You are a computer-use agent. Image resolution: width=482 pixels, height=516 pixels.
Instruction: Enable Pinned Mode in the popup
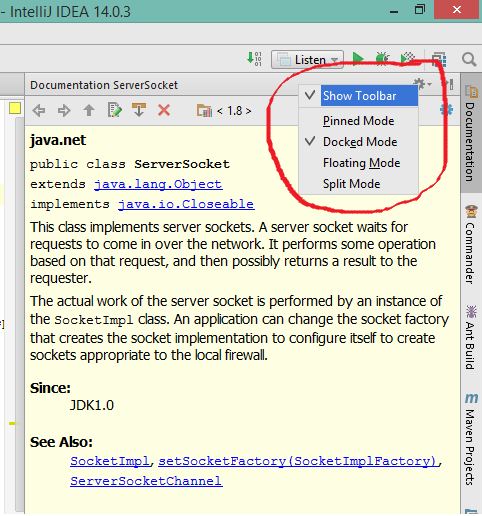(359, 121)
